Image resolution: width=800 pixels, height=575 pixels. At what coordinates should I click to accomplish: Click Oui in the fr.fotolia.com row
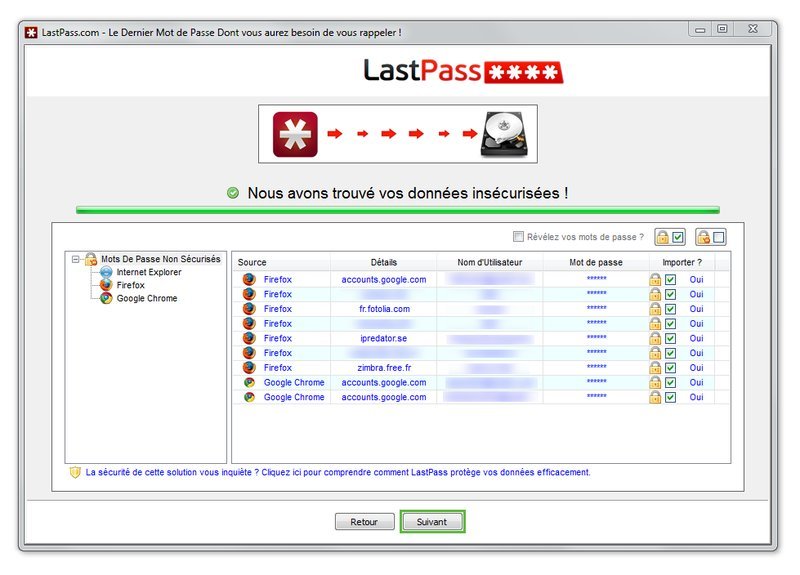(696, 309)
